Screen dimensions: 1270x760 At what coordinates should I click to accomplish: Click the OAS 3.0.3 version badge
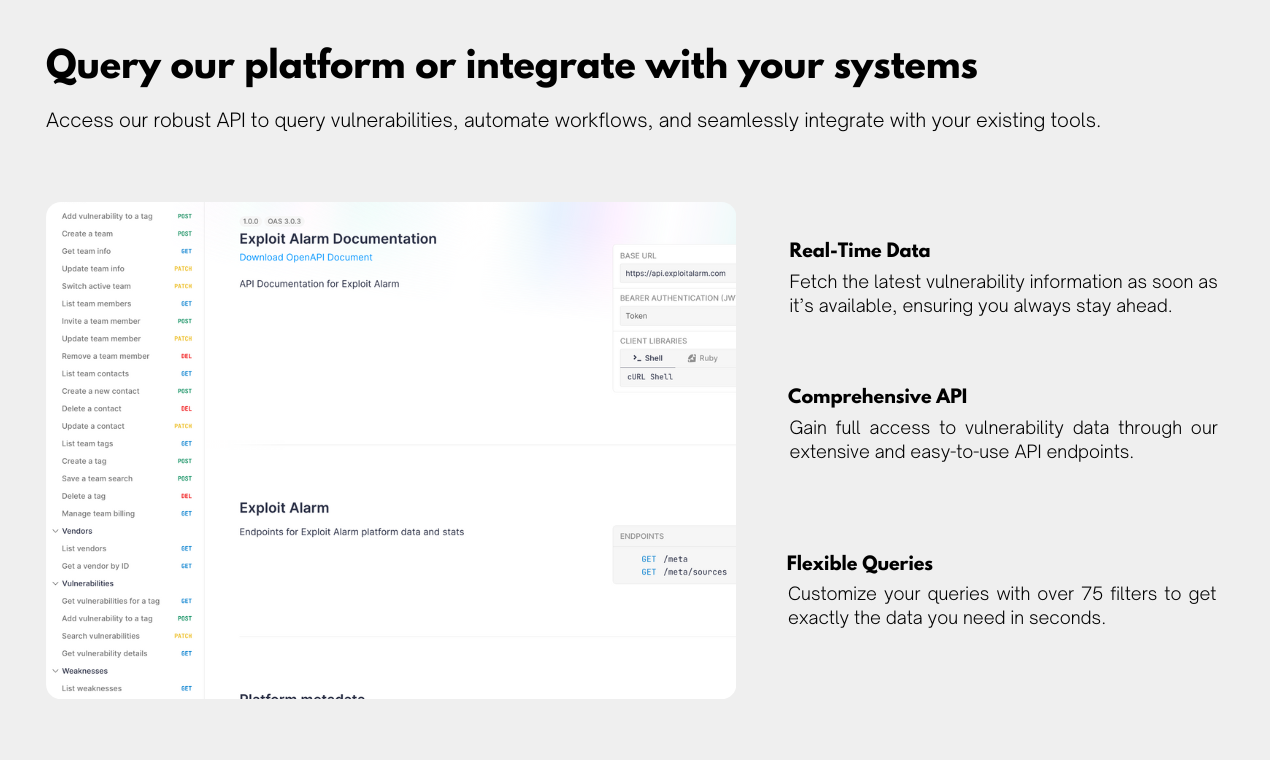[284, 221]
